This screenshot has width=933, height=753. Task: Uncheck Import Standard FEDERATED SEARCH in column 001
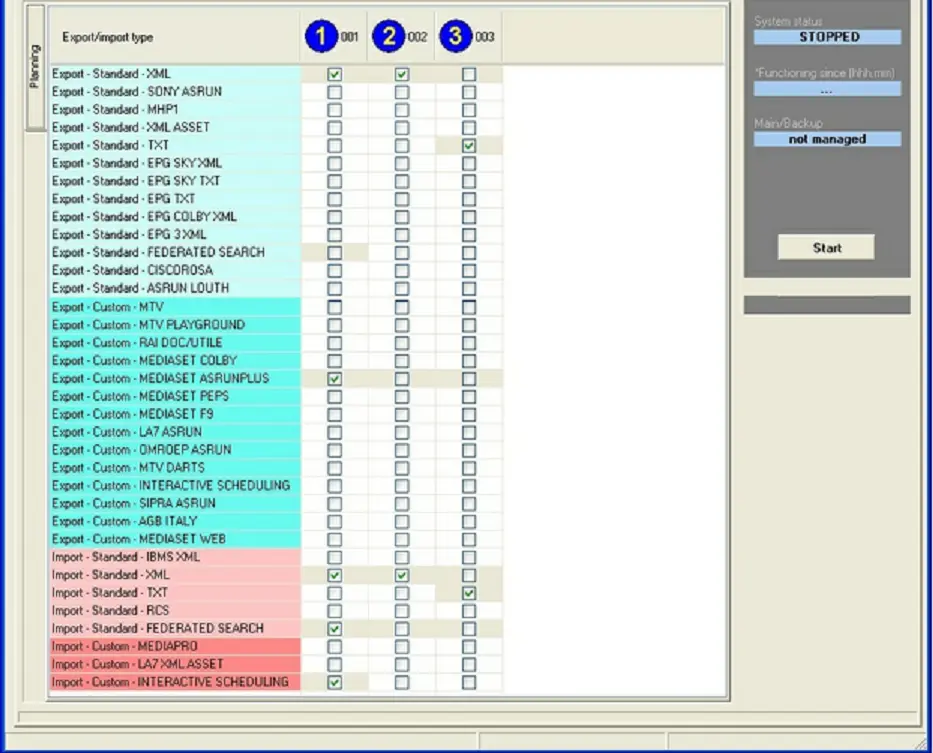click(334, 629)
